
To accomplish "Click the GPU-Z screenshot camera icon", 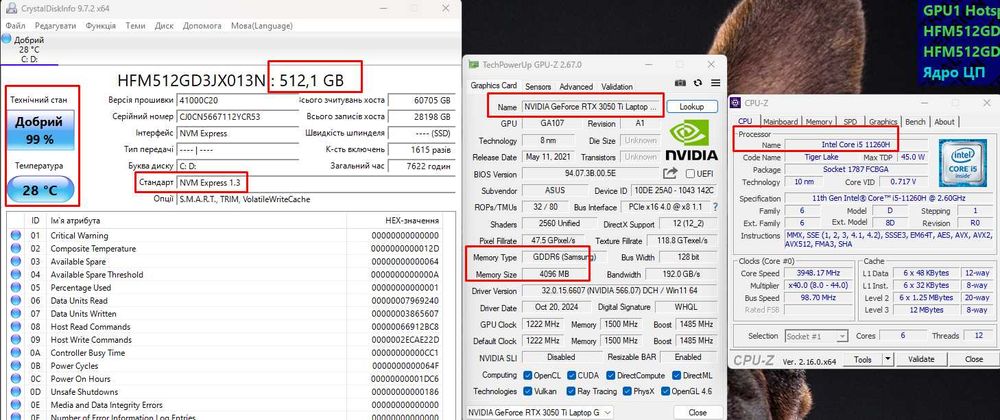I will coord(680,83).
